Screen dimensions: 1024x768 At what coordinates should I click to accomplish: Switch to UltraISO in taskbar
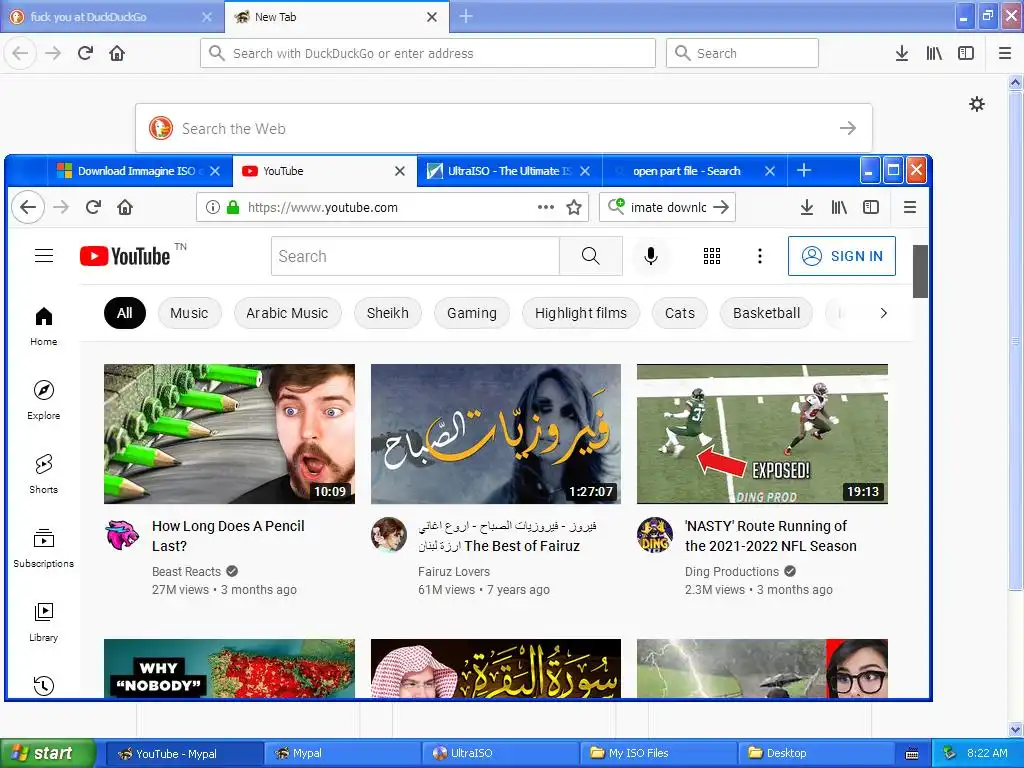pyautogui.click(x=500, y=754)
